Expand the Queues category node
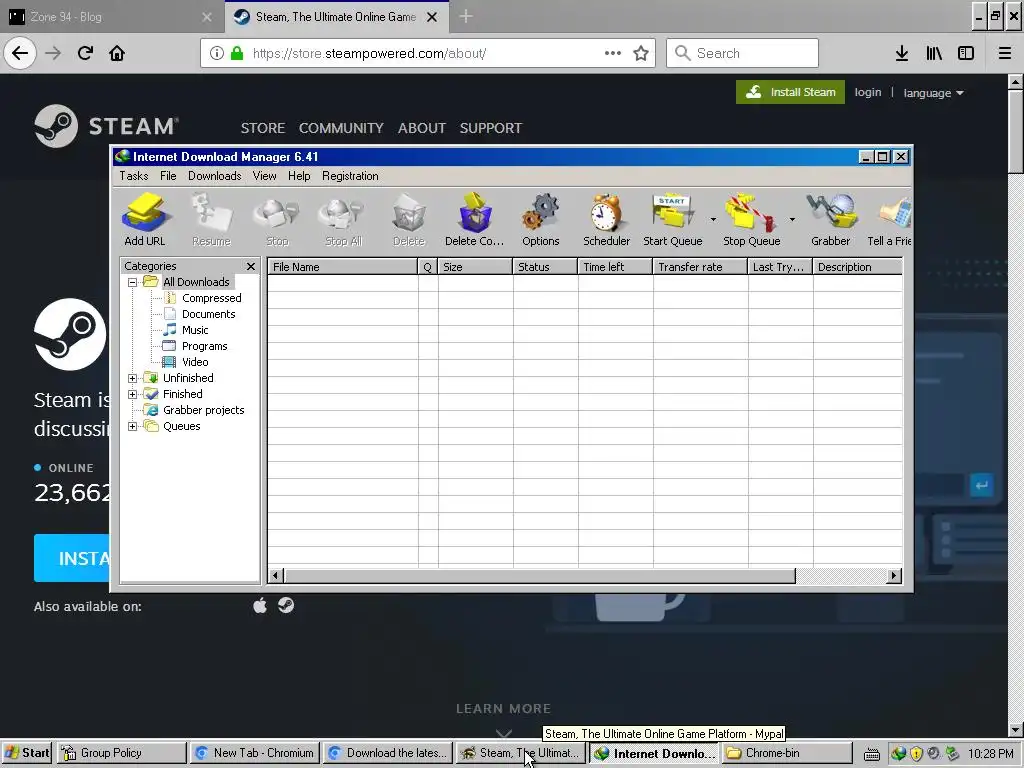1024x768 pixels. 133,426
